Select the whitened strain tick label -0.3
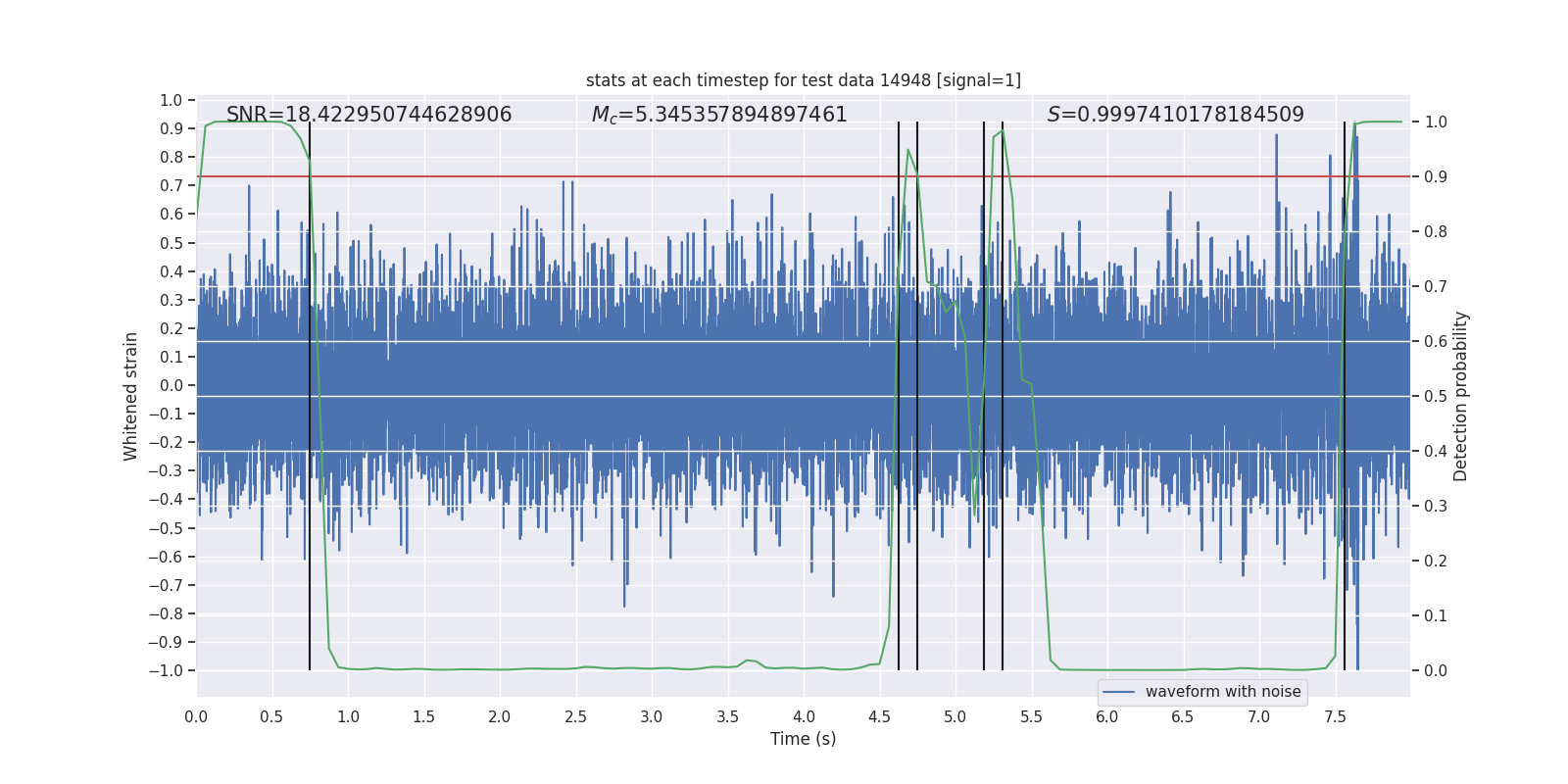 click(166, 471)
